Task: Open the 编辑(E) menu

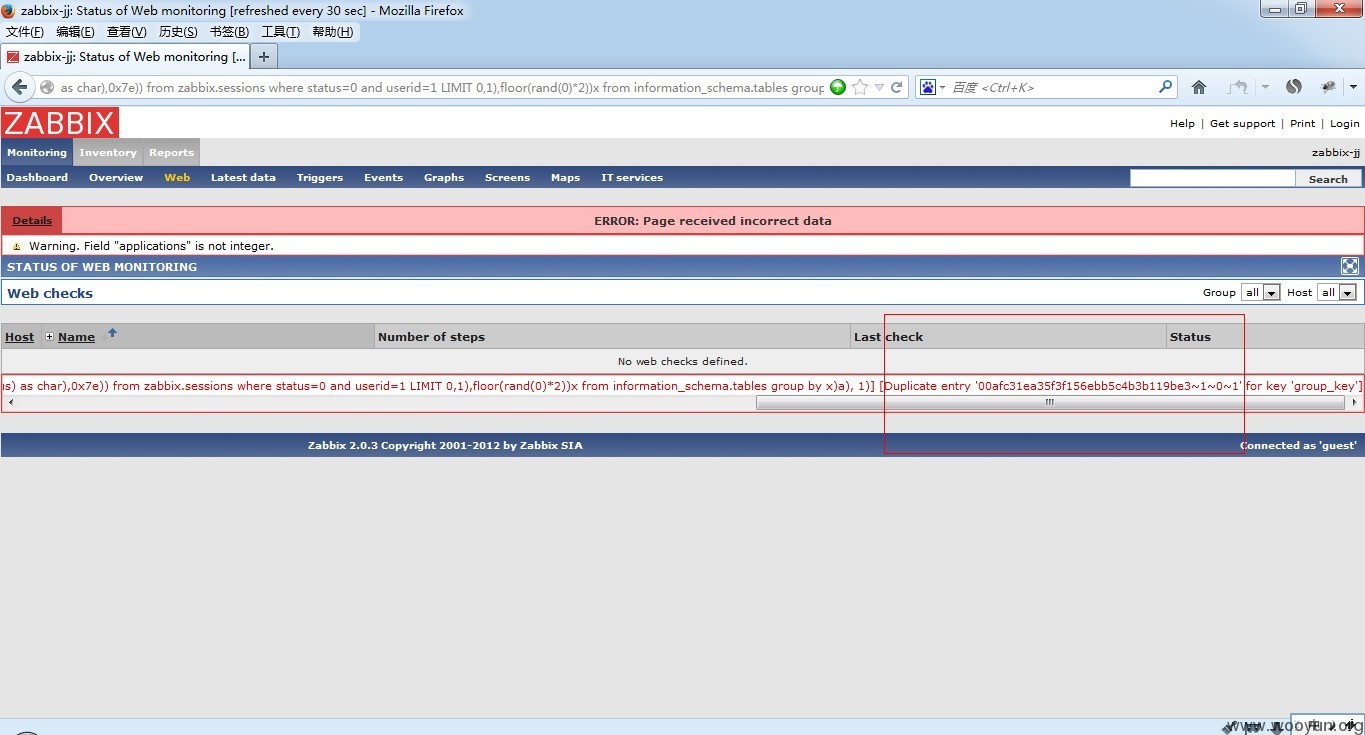Action: (75, 32)
